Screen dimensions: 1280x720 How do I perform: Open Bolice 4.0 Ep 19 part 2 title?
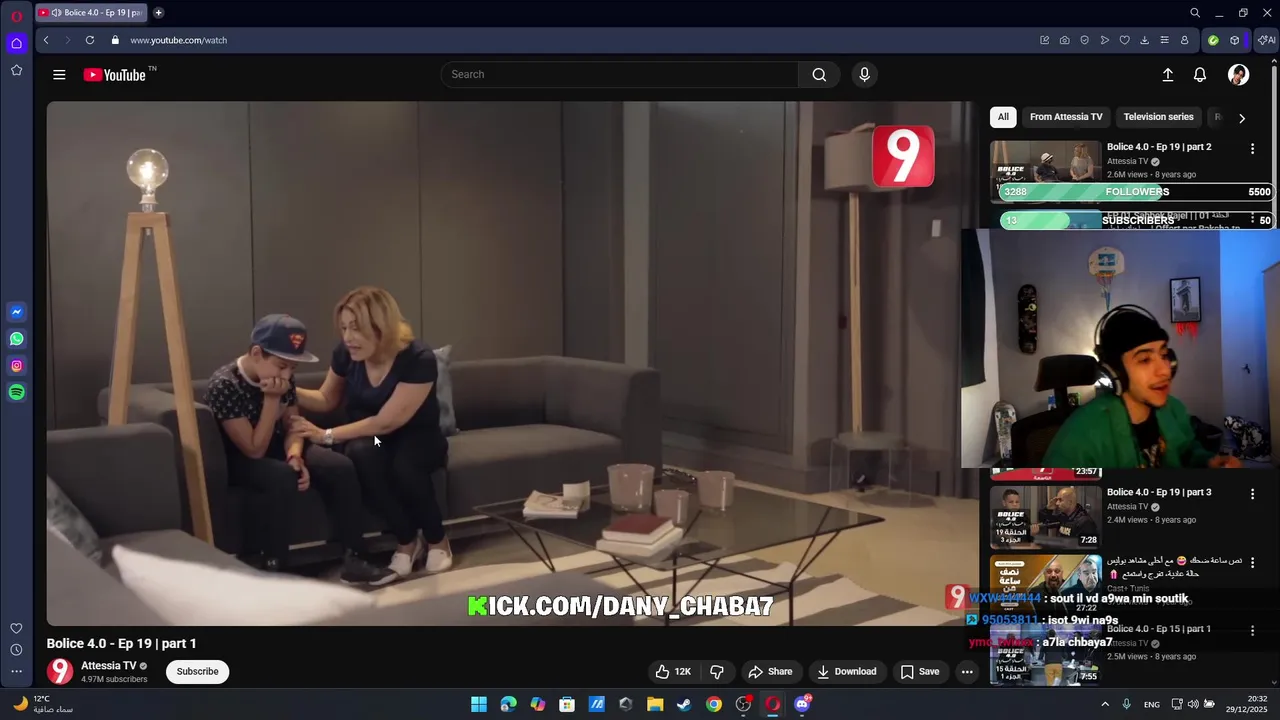(x=1158, y=147)
